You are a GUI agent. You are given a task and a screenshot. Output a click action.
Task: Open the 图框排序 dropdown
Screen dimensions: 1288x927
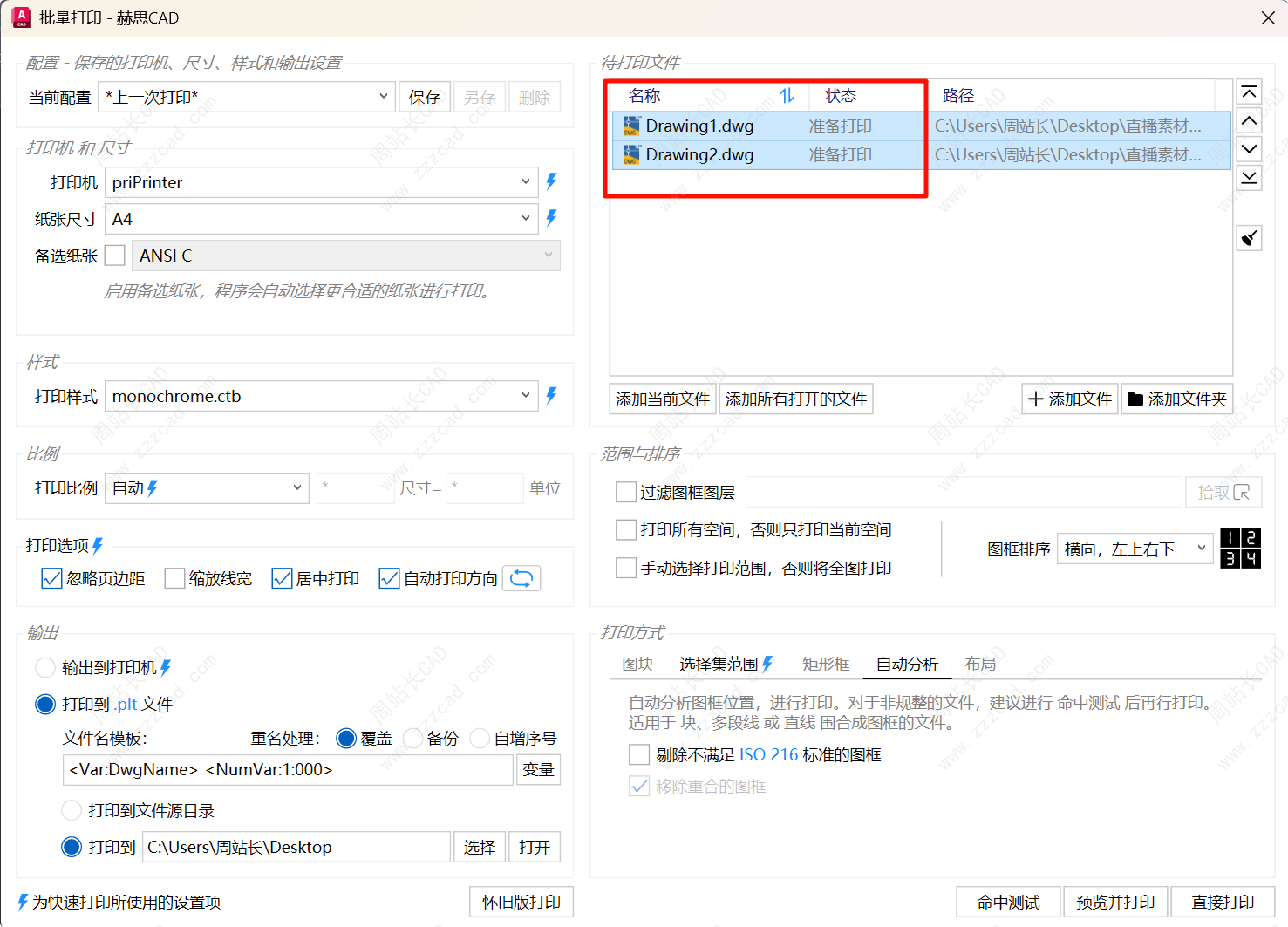pos(1134,549)
